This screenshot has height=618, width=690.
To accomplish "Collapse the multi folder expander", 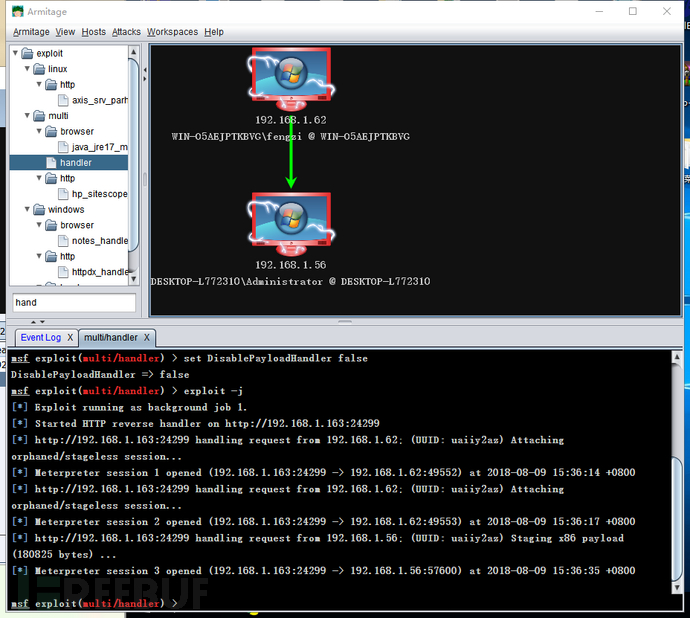I will (27, 115).
